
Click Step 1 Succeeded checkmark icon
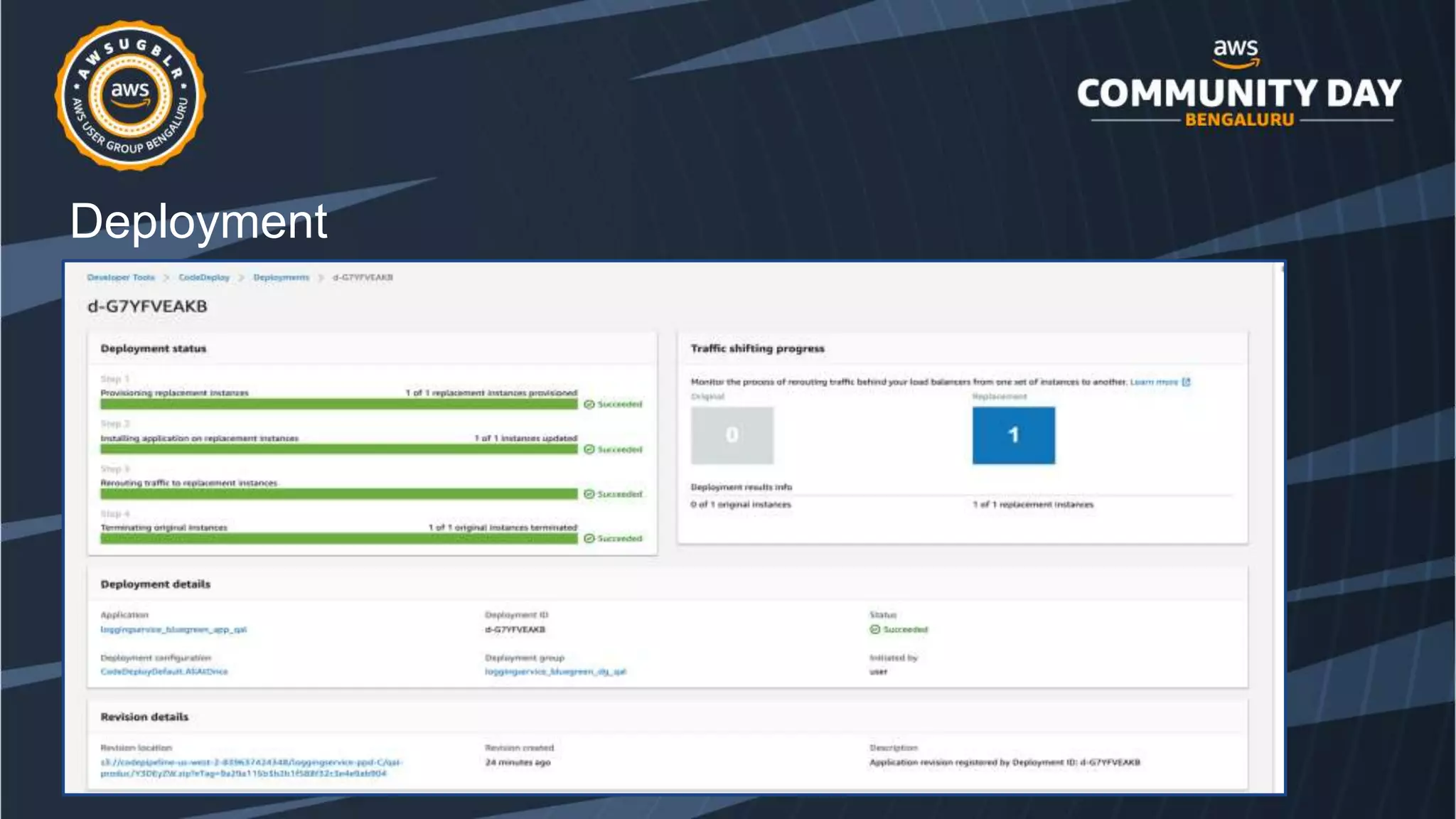pos(589,405)
